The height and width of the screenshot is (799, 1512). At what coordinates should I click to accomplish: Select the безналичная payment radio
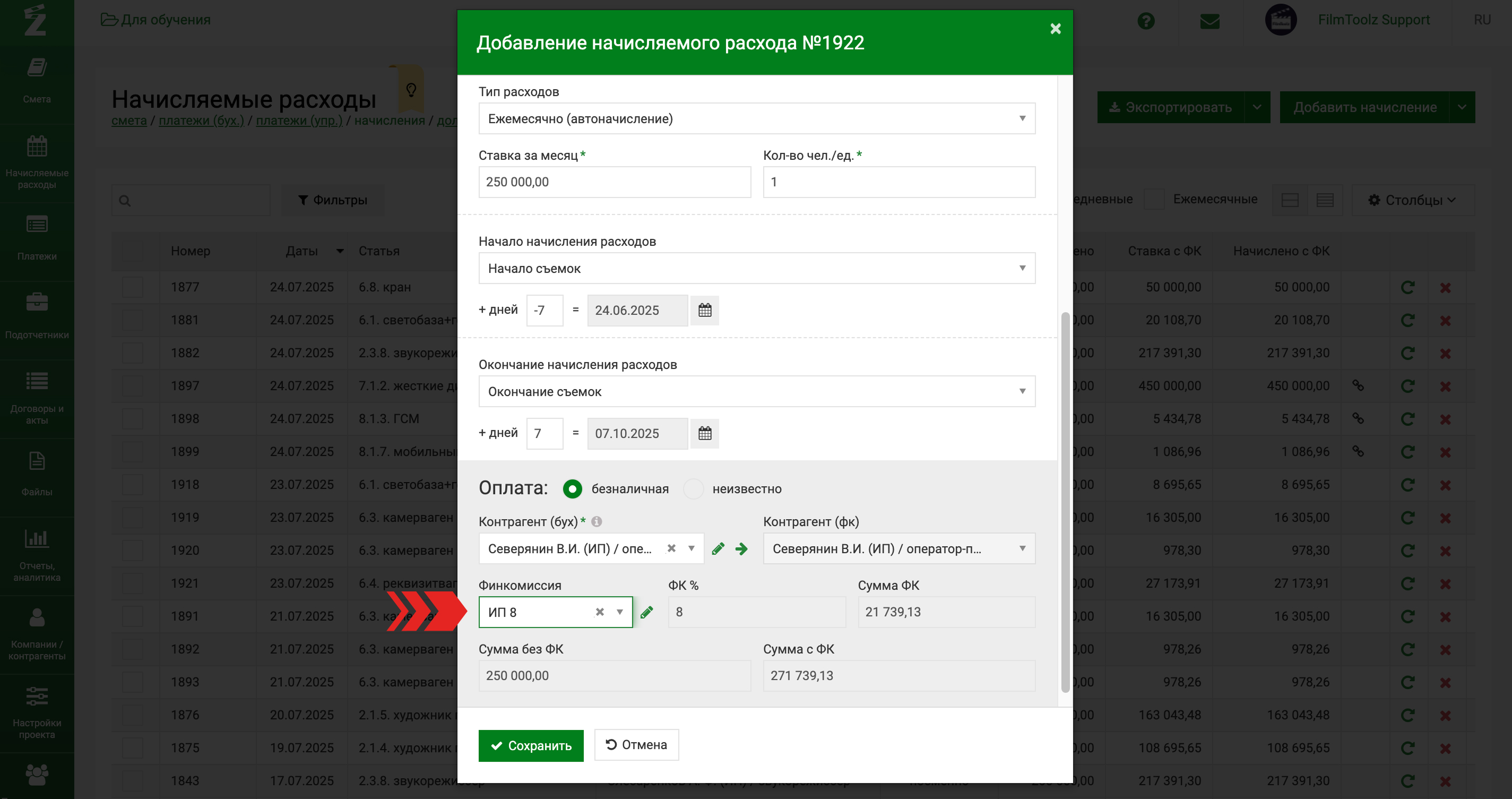coord(572,488)
